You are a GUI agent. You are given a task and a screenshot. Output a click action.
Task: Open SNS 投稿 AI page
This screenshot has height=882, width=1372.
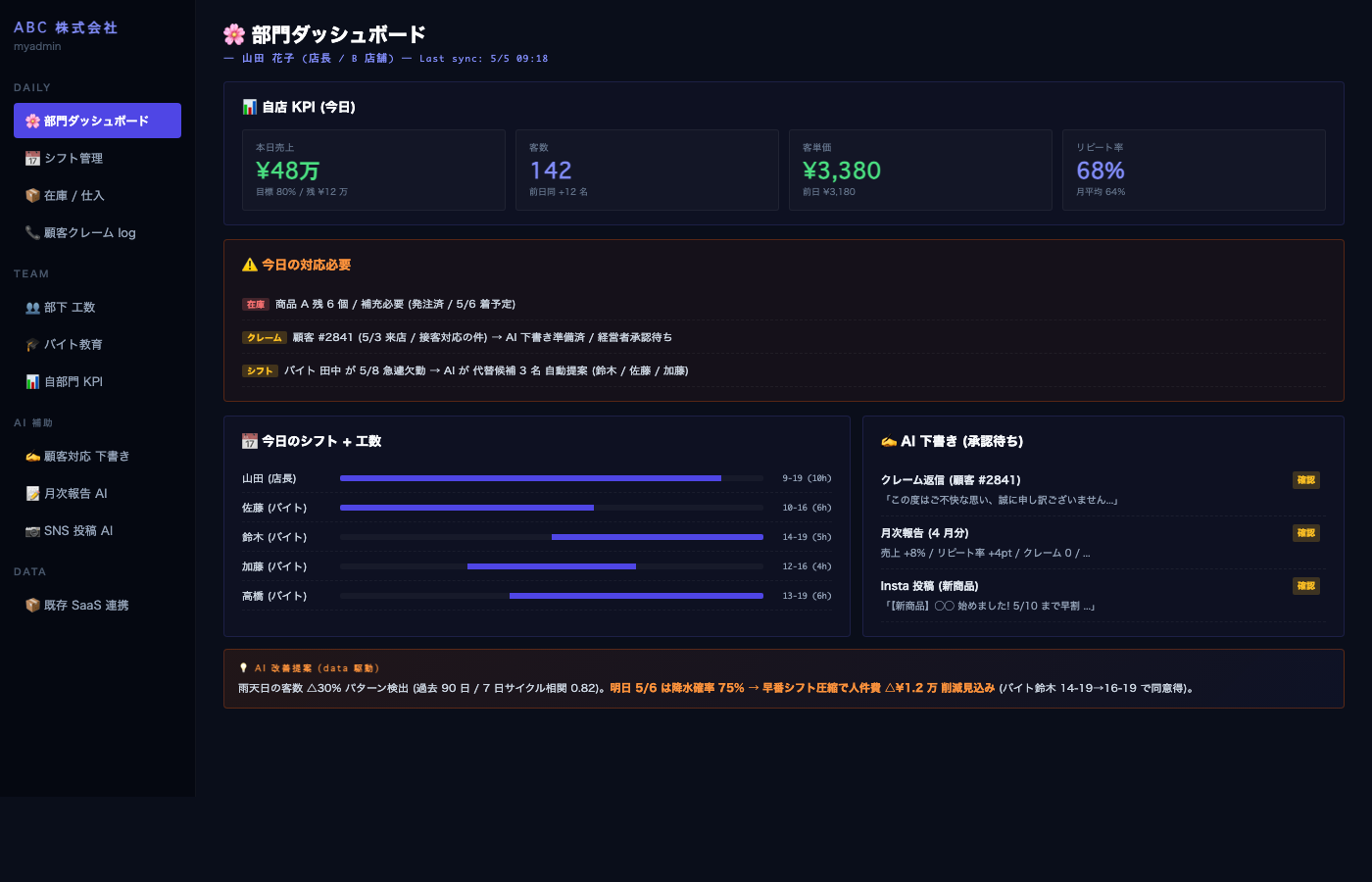click(x=97, y=530)
